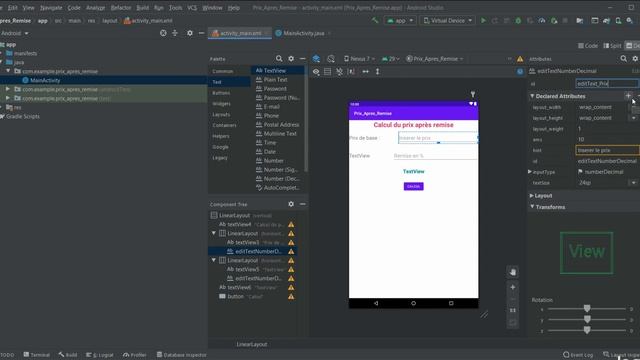Viewport: 640px width, 360px height.
Task: Select pan hand tool on canvas
Action: click(513, 272)
